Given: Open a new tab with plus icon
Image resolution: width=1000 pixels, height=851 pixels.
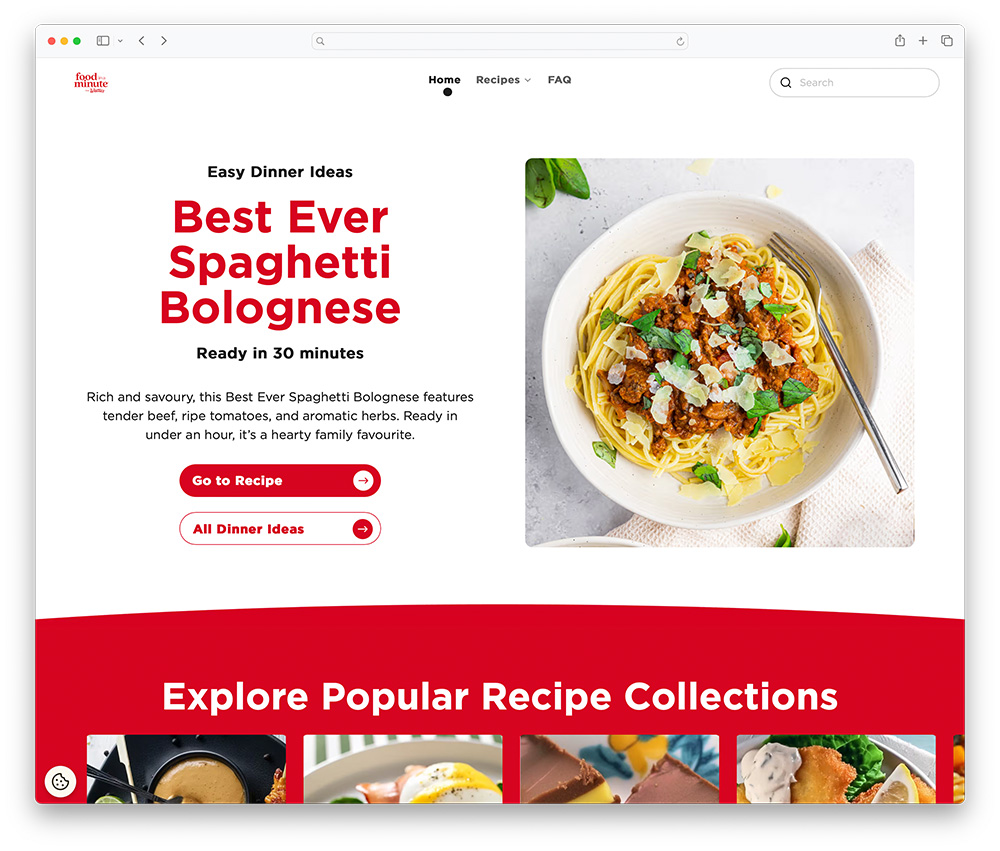Looking at the screenshot, I should [x=922, y=41].
